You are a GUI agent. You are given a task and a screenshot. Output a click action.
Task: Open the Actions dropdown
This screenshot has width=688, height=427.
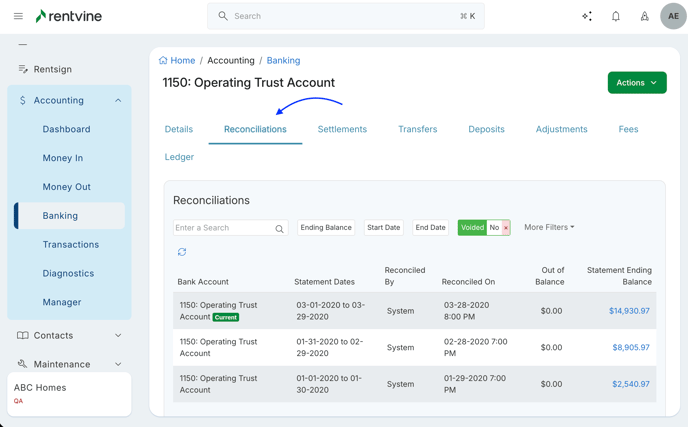point(636,83)
